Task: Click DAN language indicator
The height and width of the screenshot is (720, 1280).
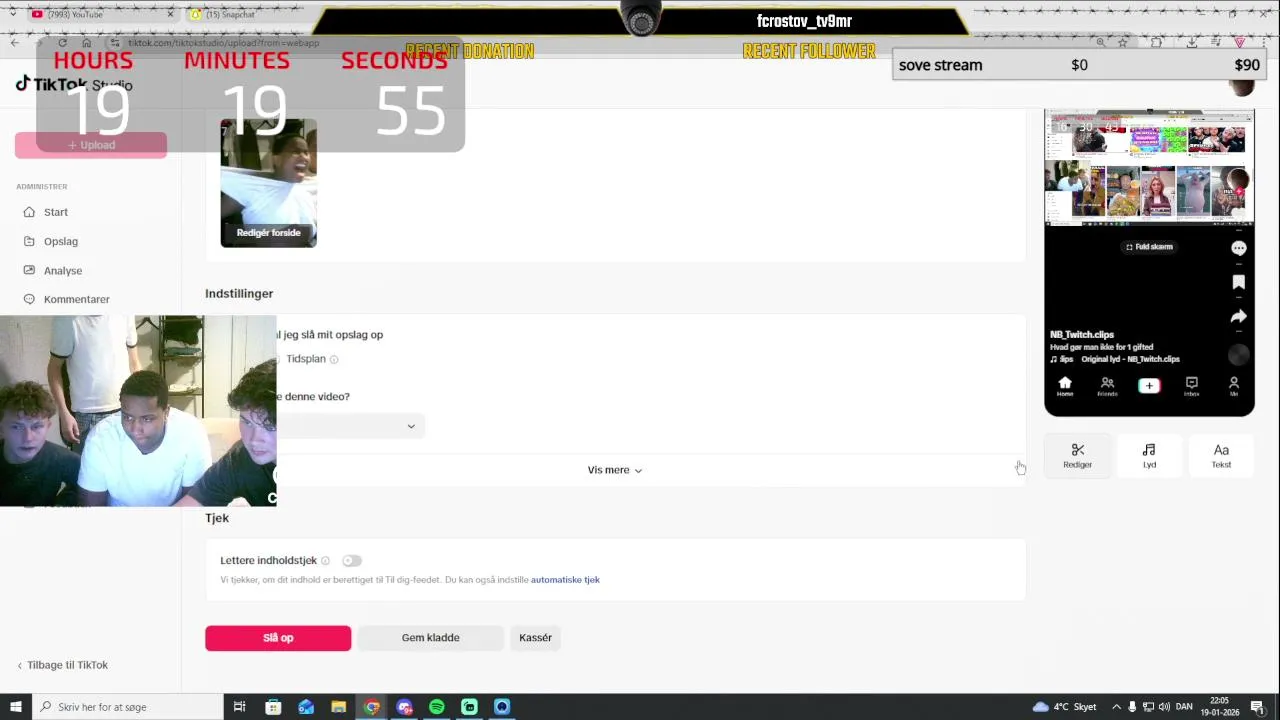Action: point(1184,707)
